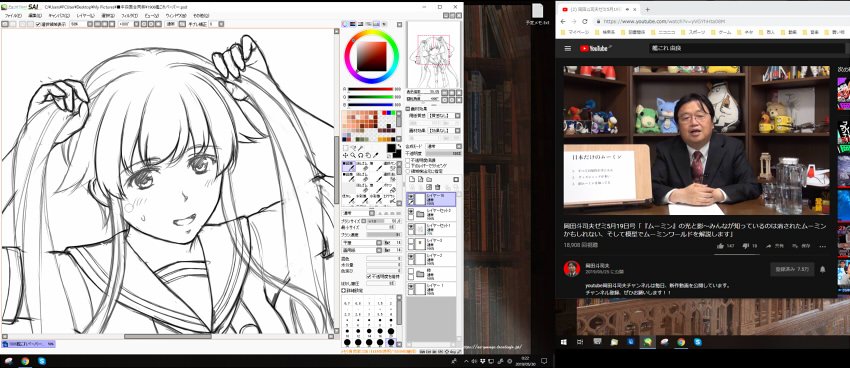The width and height of the screenshot is (850, 368).
Task: Swap foreground and background colors arrow
Action: [400, 146]
